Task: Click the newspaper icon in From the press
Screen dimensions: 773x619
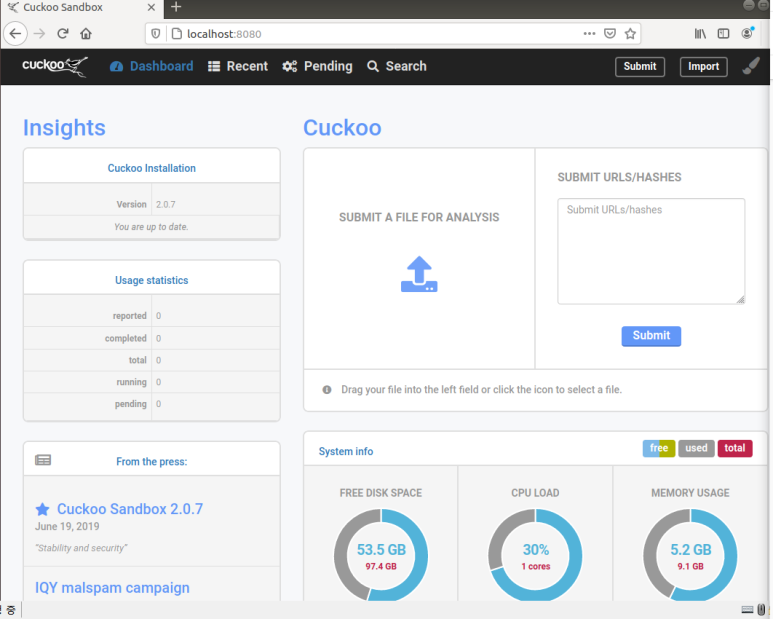Action: click(43, 460)
